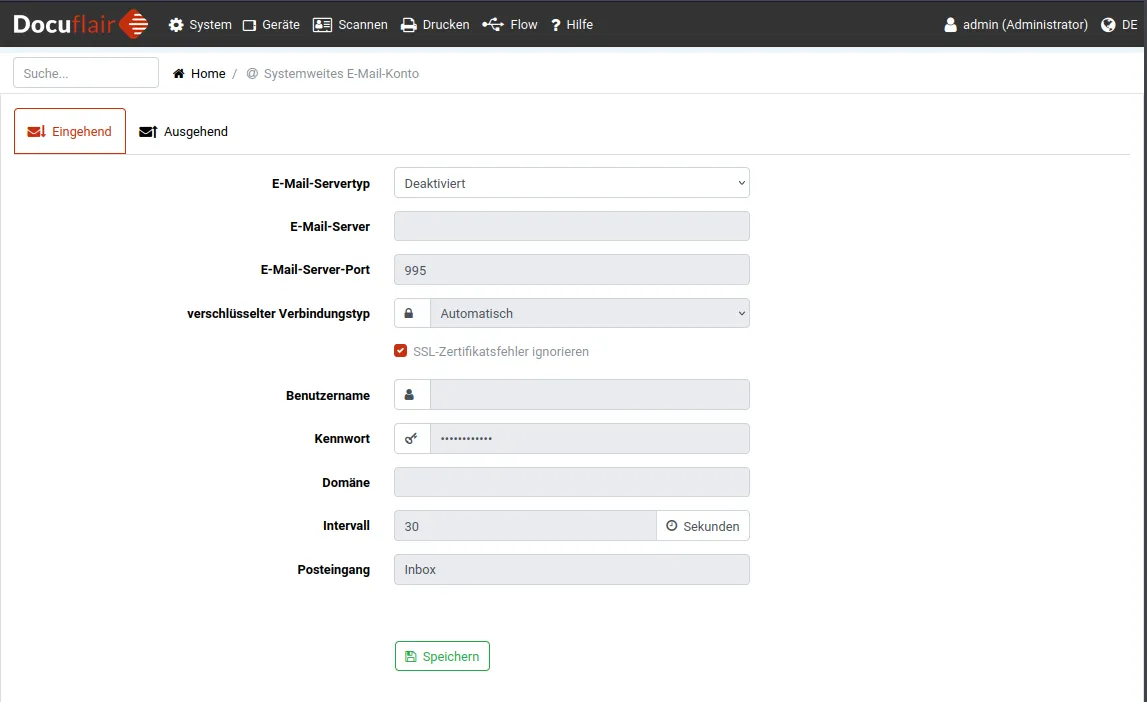The image size is (1147, 702).
Task: Click the lock icon beside Verbindungstyp
Action: pyautogui.click(x=409, y=313)
